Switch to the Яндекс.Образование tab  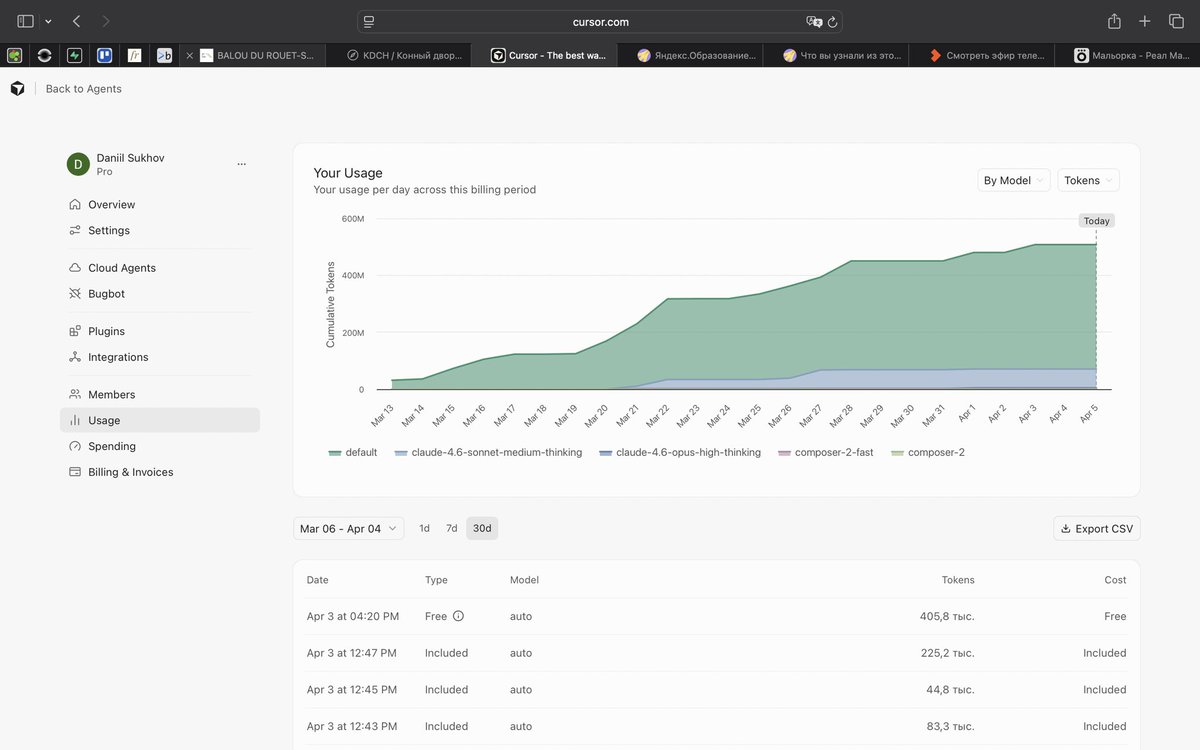pos(690,56)
